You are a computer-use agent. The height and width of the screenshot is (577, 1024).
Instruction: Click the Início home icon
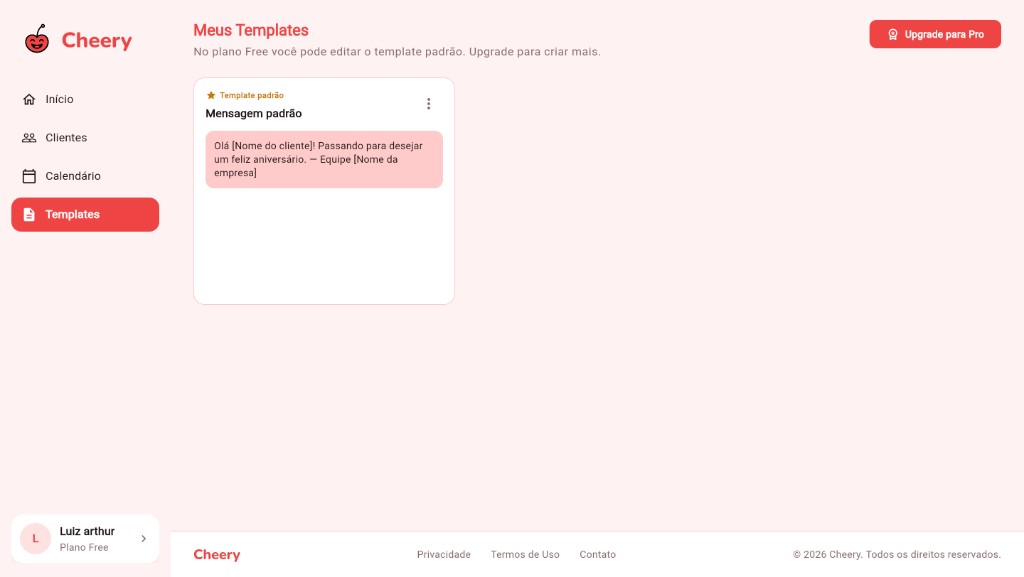[29, 99]
